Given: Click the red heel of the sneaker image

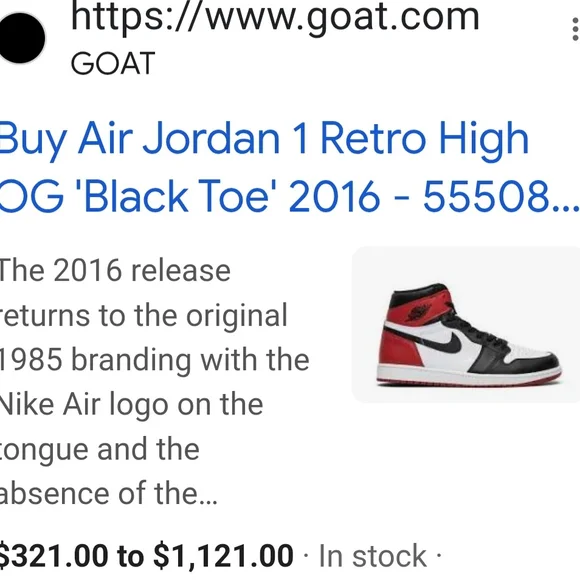Looking at the screenshot, I should [399, 350].
